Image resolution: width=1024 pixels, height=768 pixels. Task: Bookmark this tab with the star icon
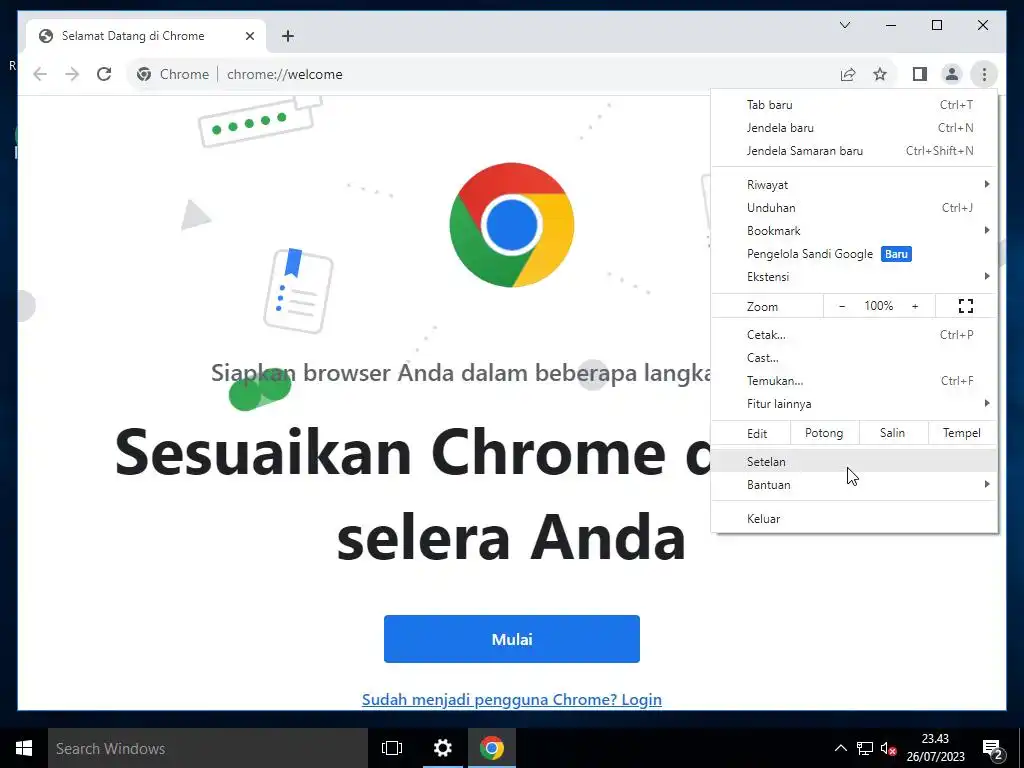[x=880, y=74]
